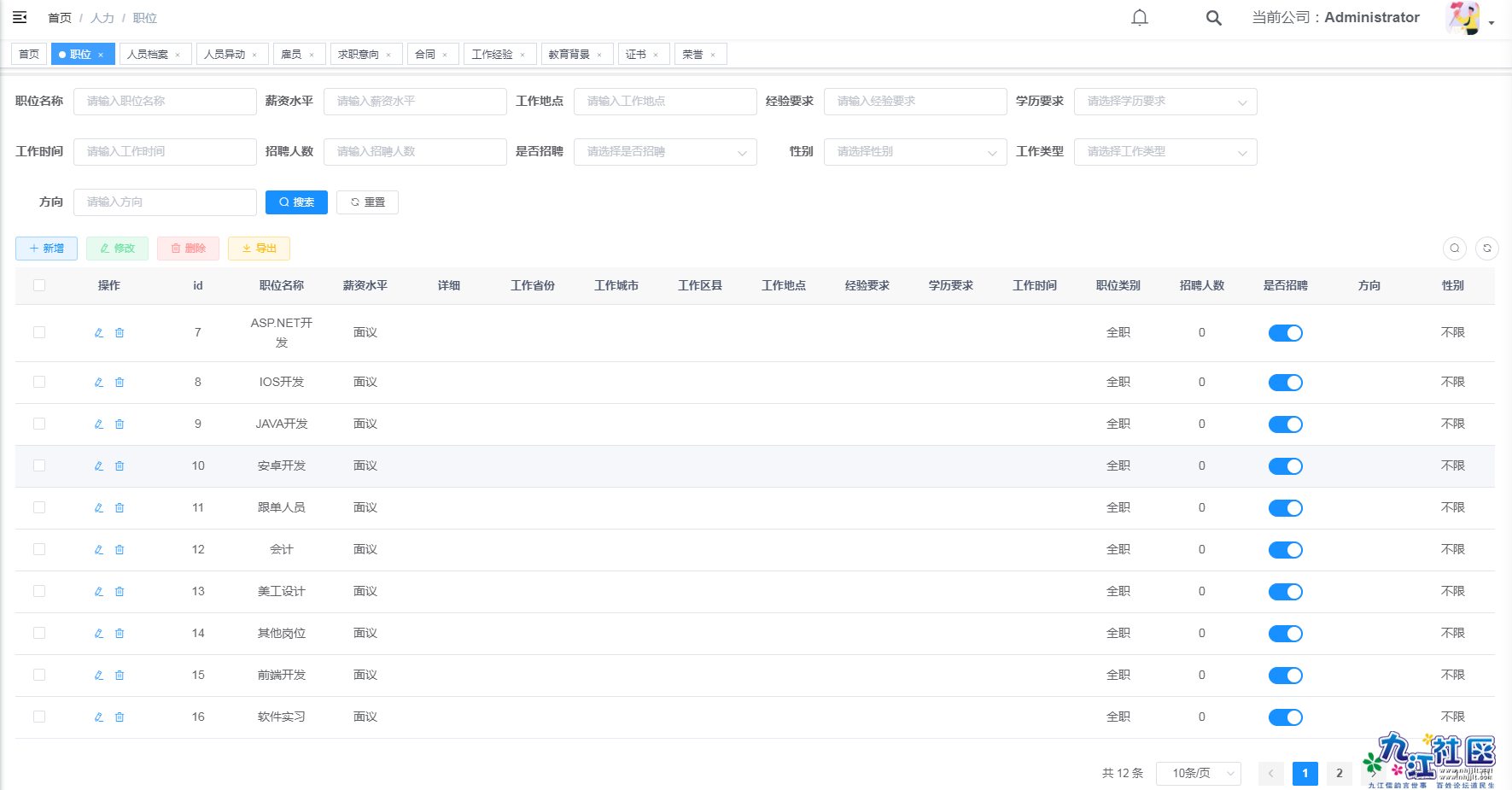The width and height of the screenshot is (1512, 790).
Task: Click the trash icon for the 会计 row
Action: click(120, 550)
